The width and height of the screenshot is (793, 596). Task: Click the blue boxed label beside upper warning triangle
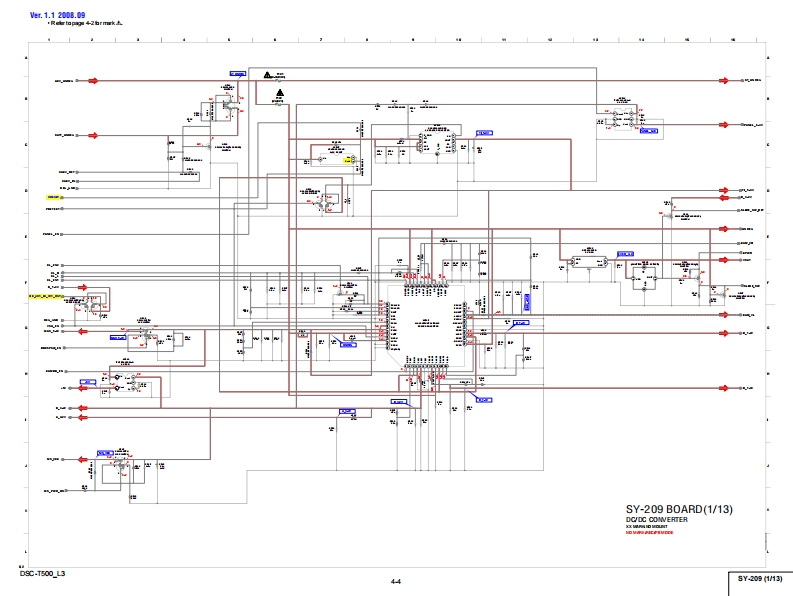[237, 73]
